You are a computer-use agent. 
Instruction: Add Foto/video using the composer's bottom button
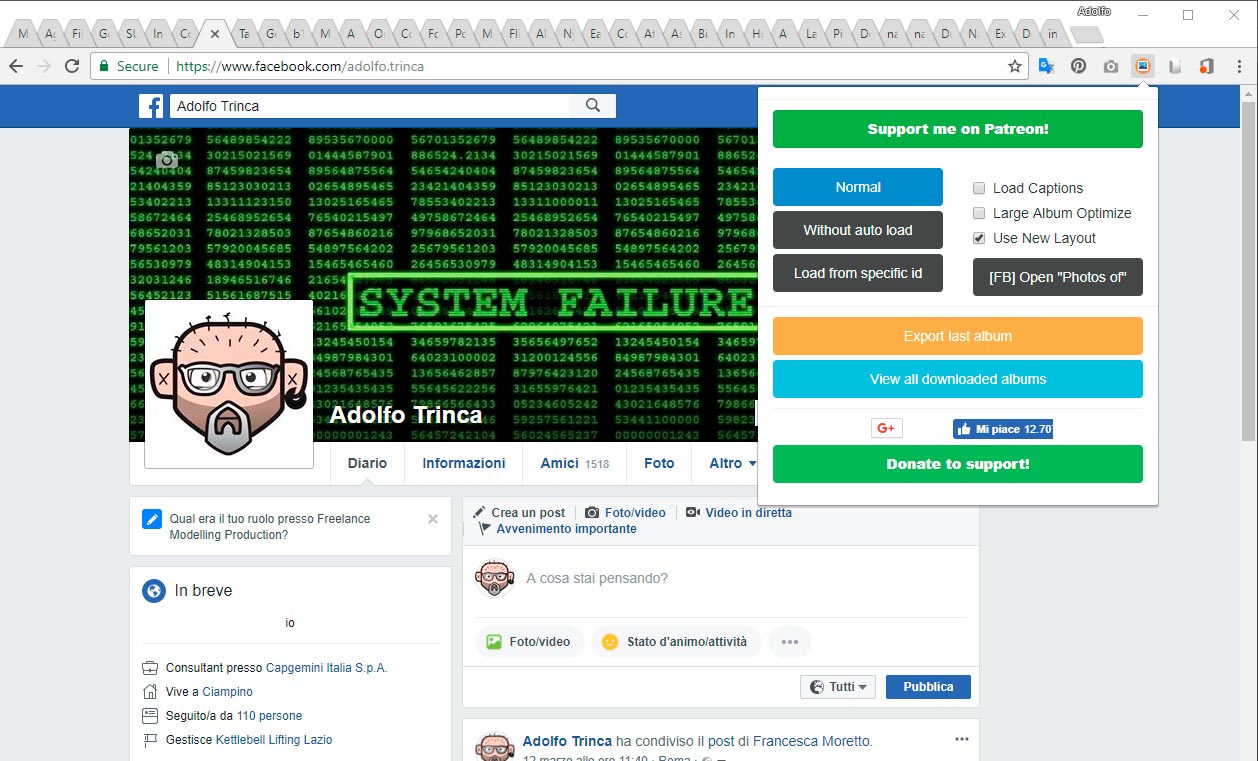(x=529, y=642)
